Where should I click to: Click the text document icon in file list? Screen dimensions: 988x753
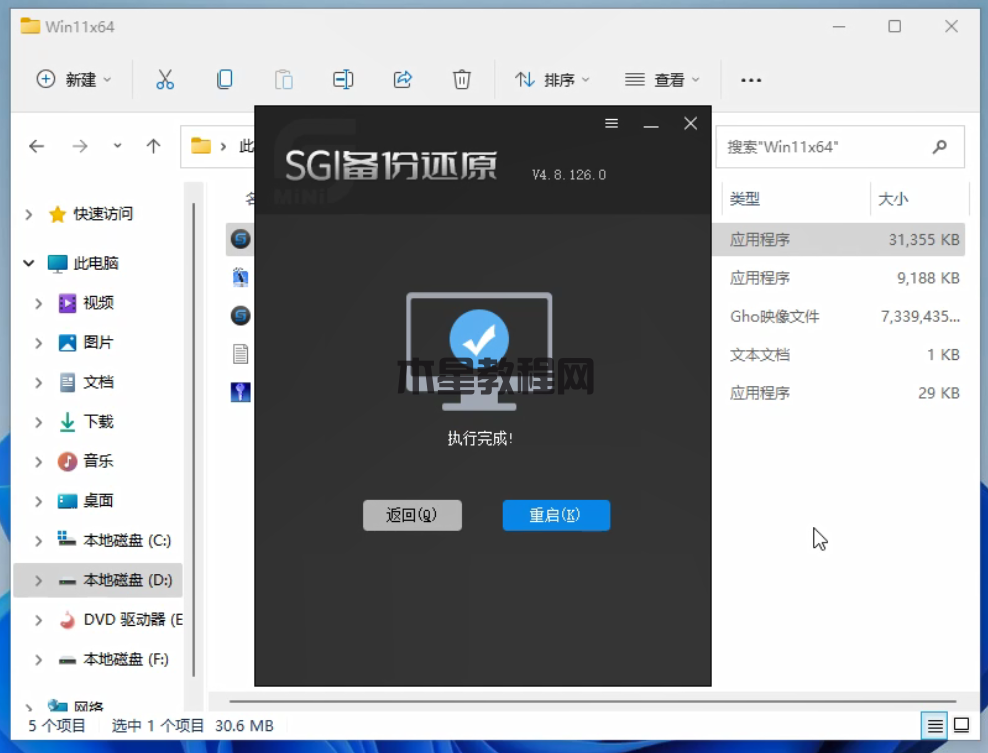241,354
